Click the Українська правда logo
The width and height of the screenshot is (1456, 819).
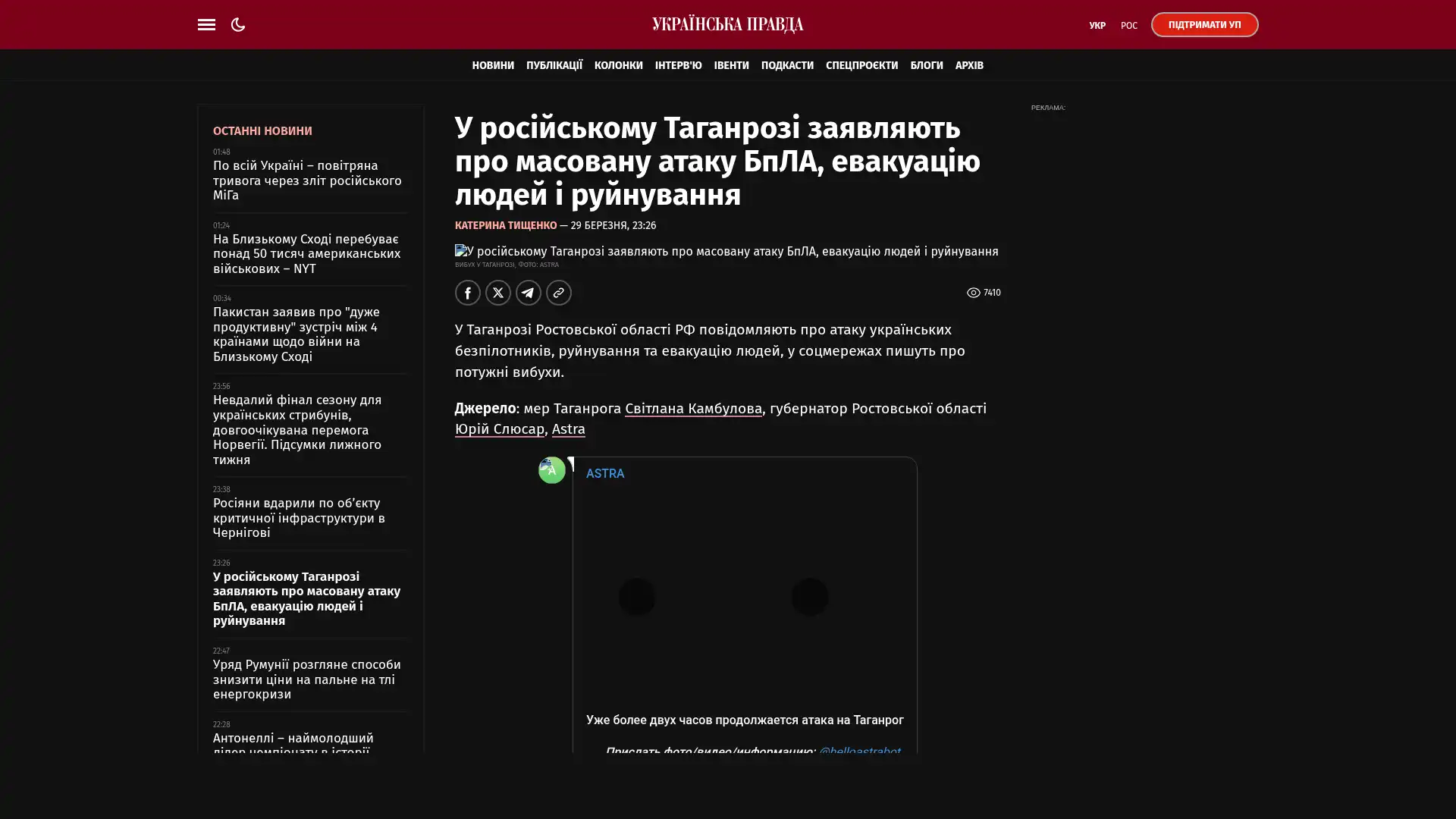click(727, 24)
